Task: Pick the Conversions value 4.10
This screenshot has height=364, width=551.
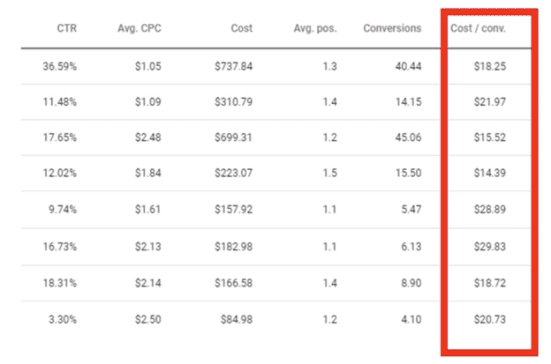Action: 411,319
